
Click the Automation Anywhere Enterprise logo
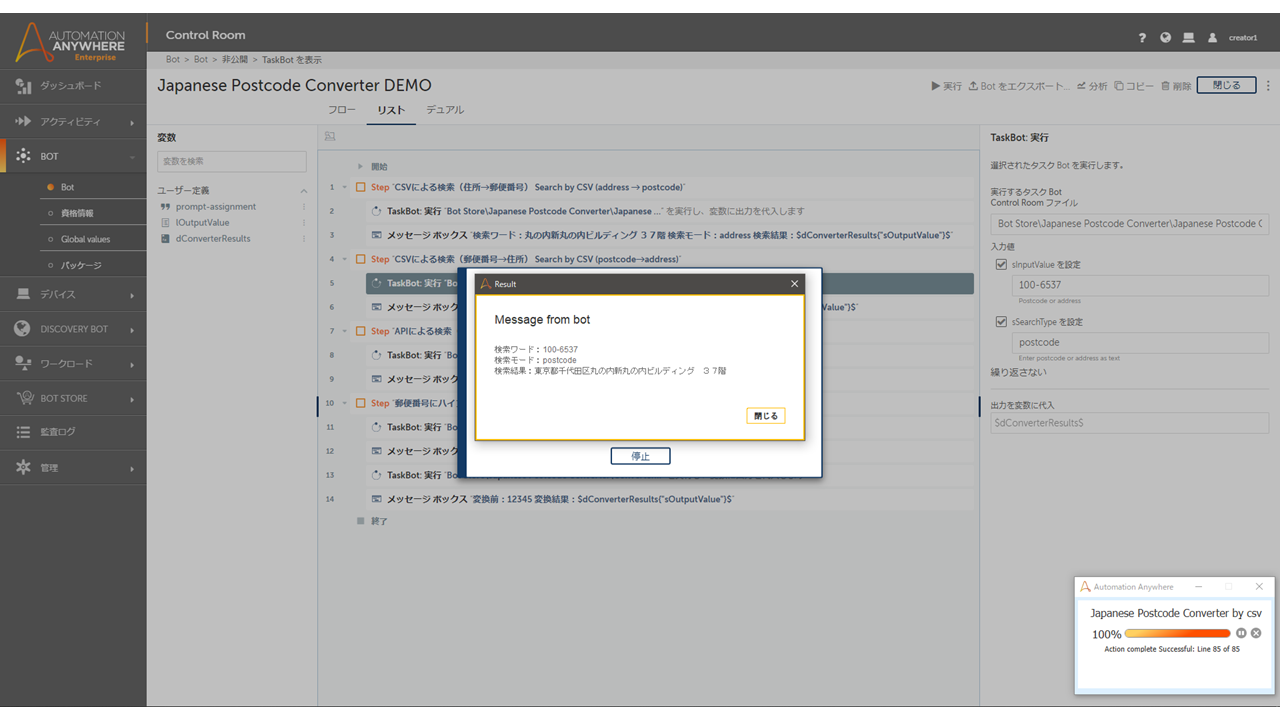tap(72, 42)
